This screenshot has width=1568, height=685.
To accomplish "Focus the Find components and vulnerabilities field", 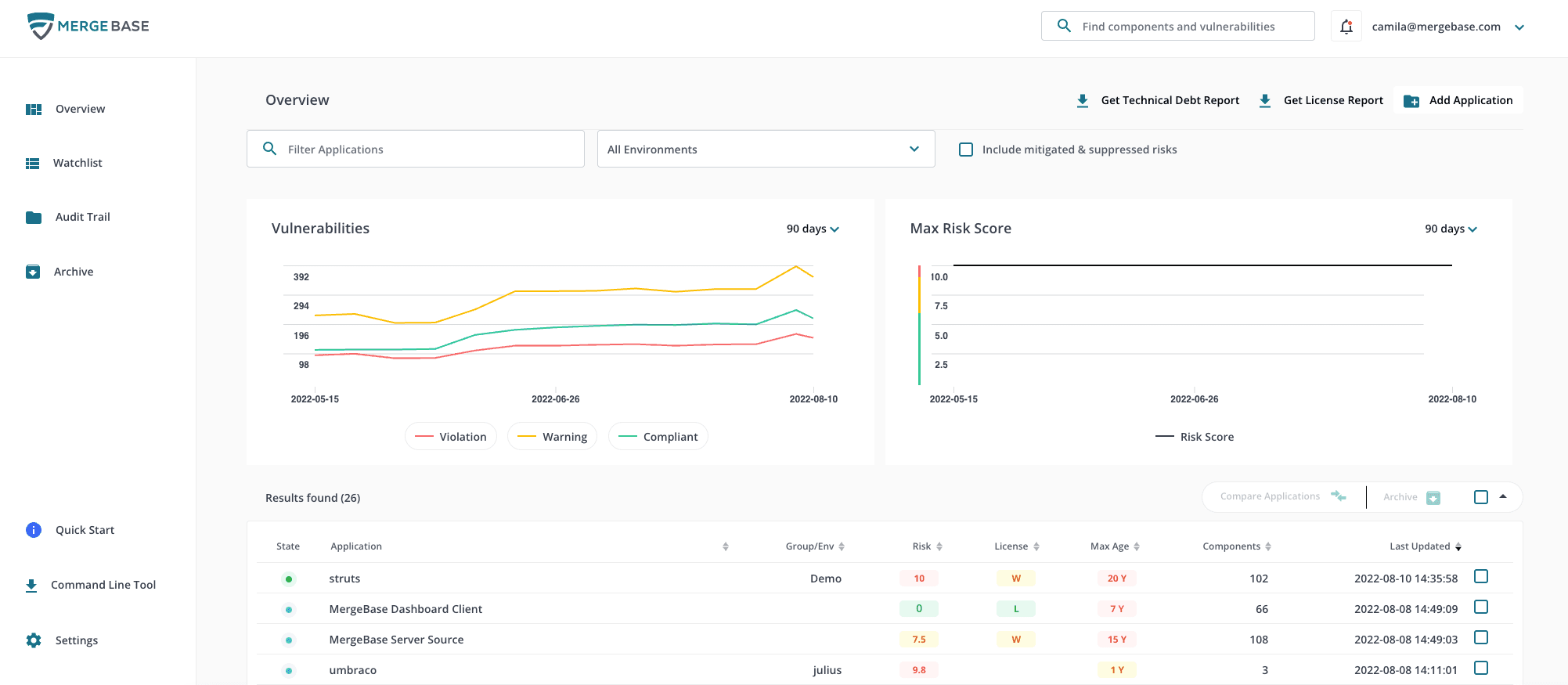I will tap(1178, 26).
